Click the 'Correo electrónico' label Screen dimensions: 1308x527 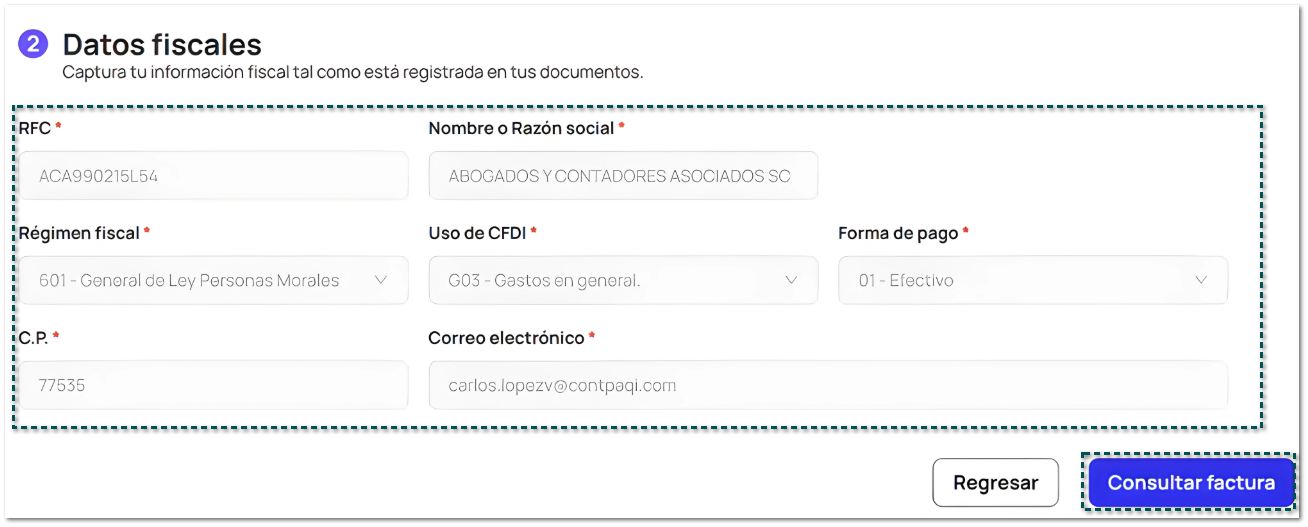click(506, 337)
